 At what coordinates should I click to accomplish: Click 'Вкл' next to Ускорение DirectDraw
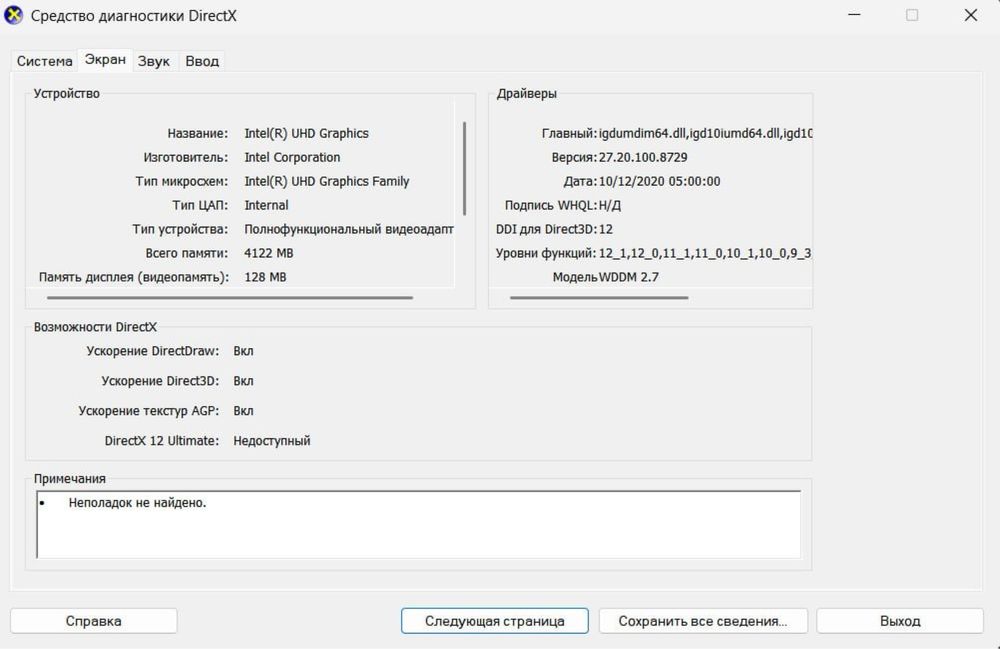243,351
